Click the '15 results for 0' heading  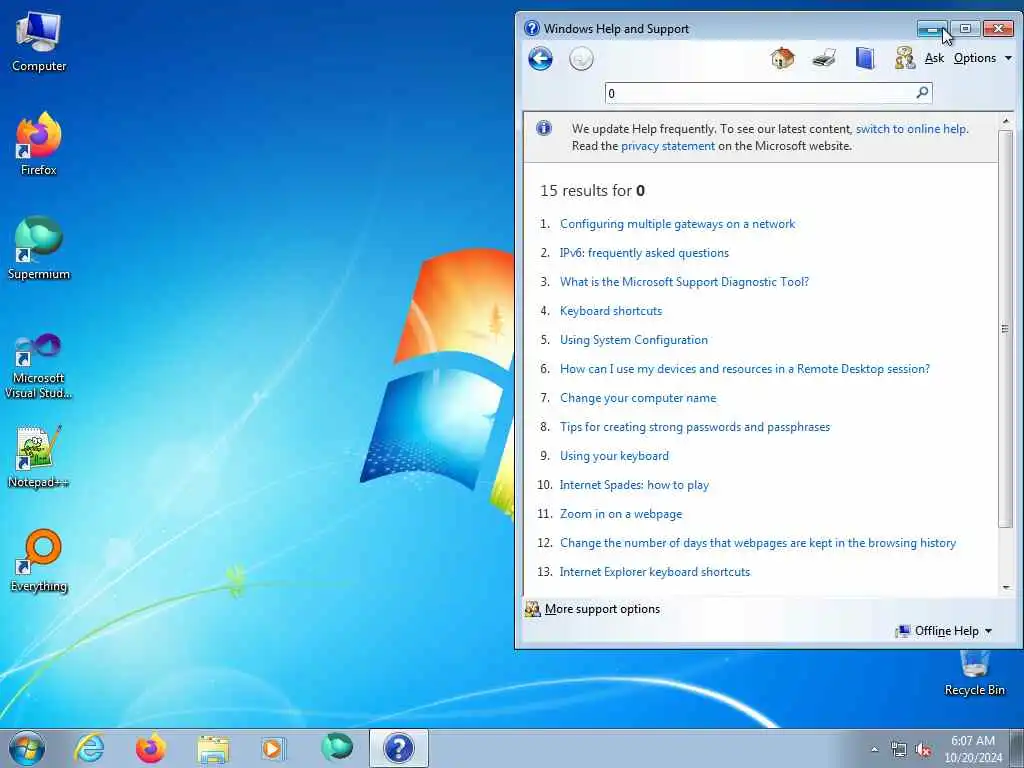click(592, 191)
